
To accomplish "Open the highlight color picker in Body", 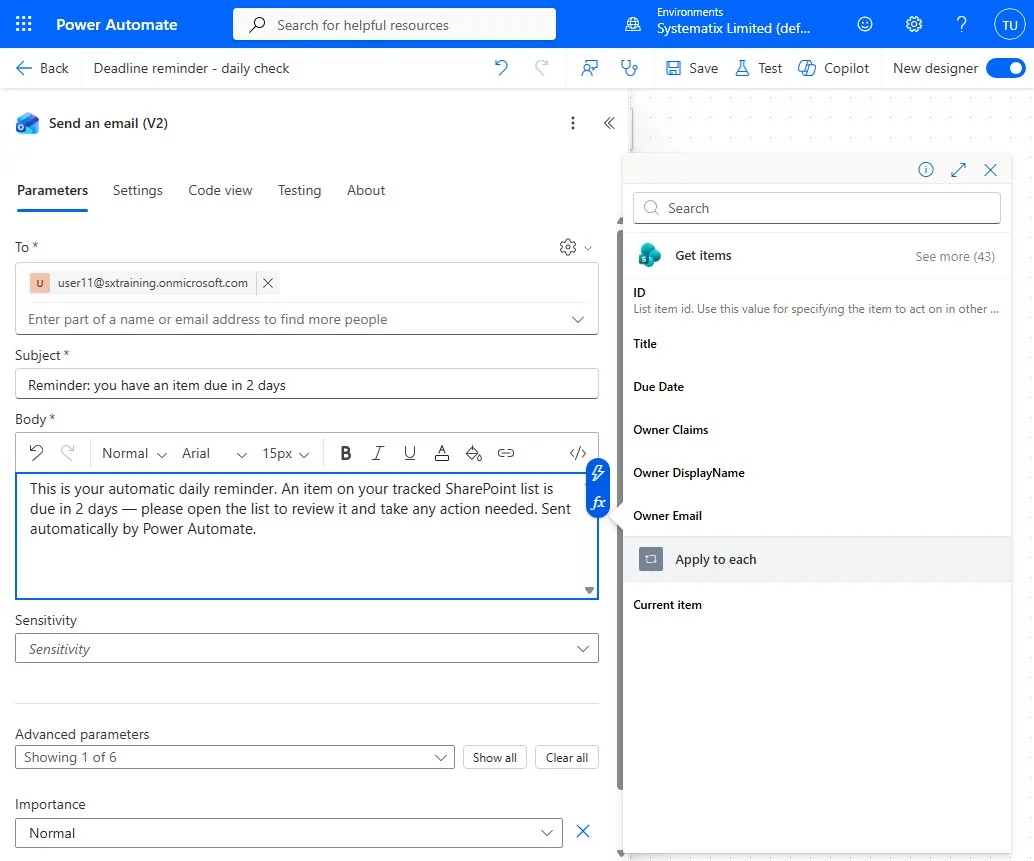I will click(473, 453).
